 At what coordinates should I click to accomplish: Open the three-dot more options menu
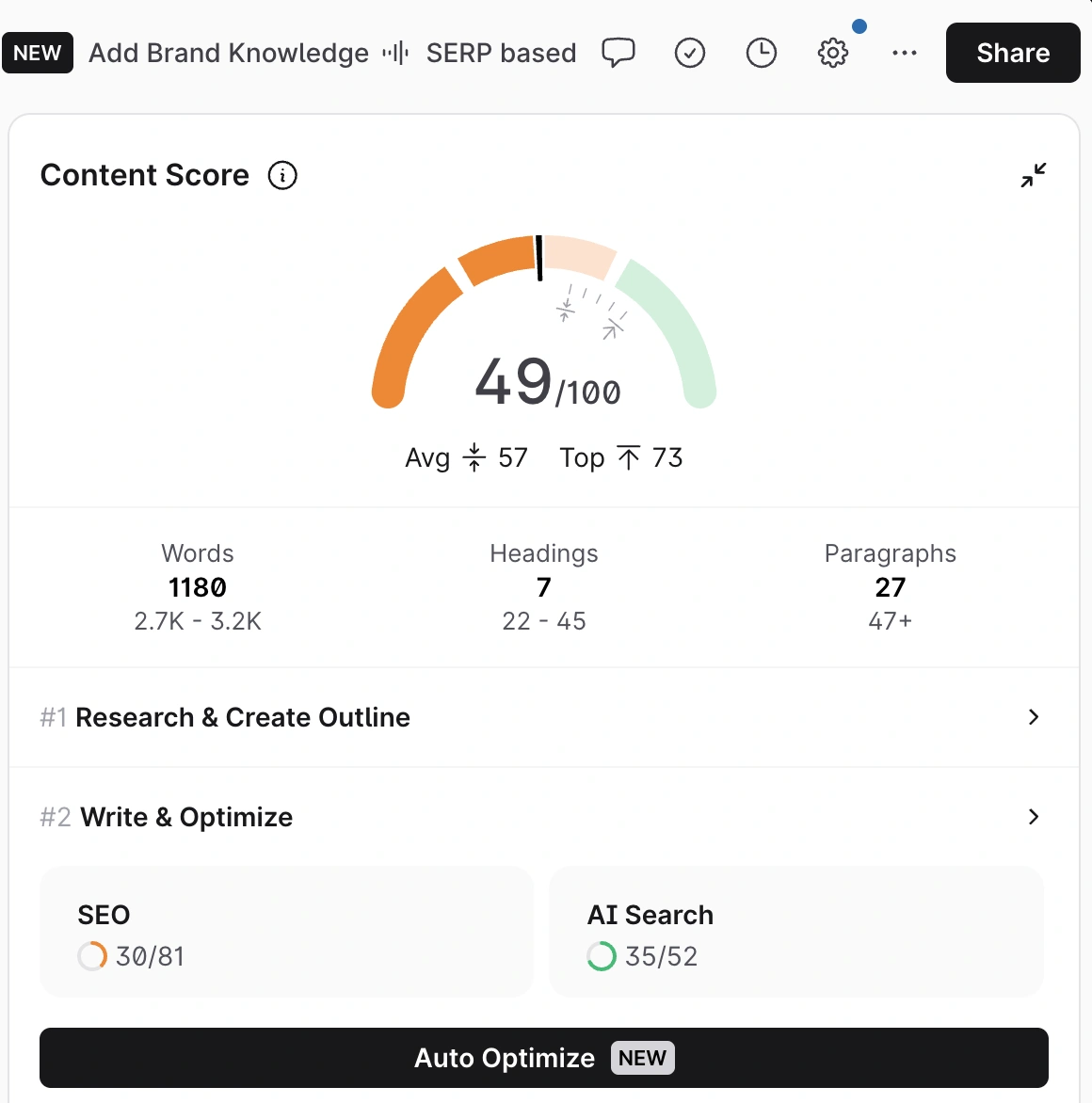click(x=905, y=53)
